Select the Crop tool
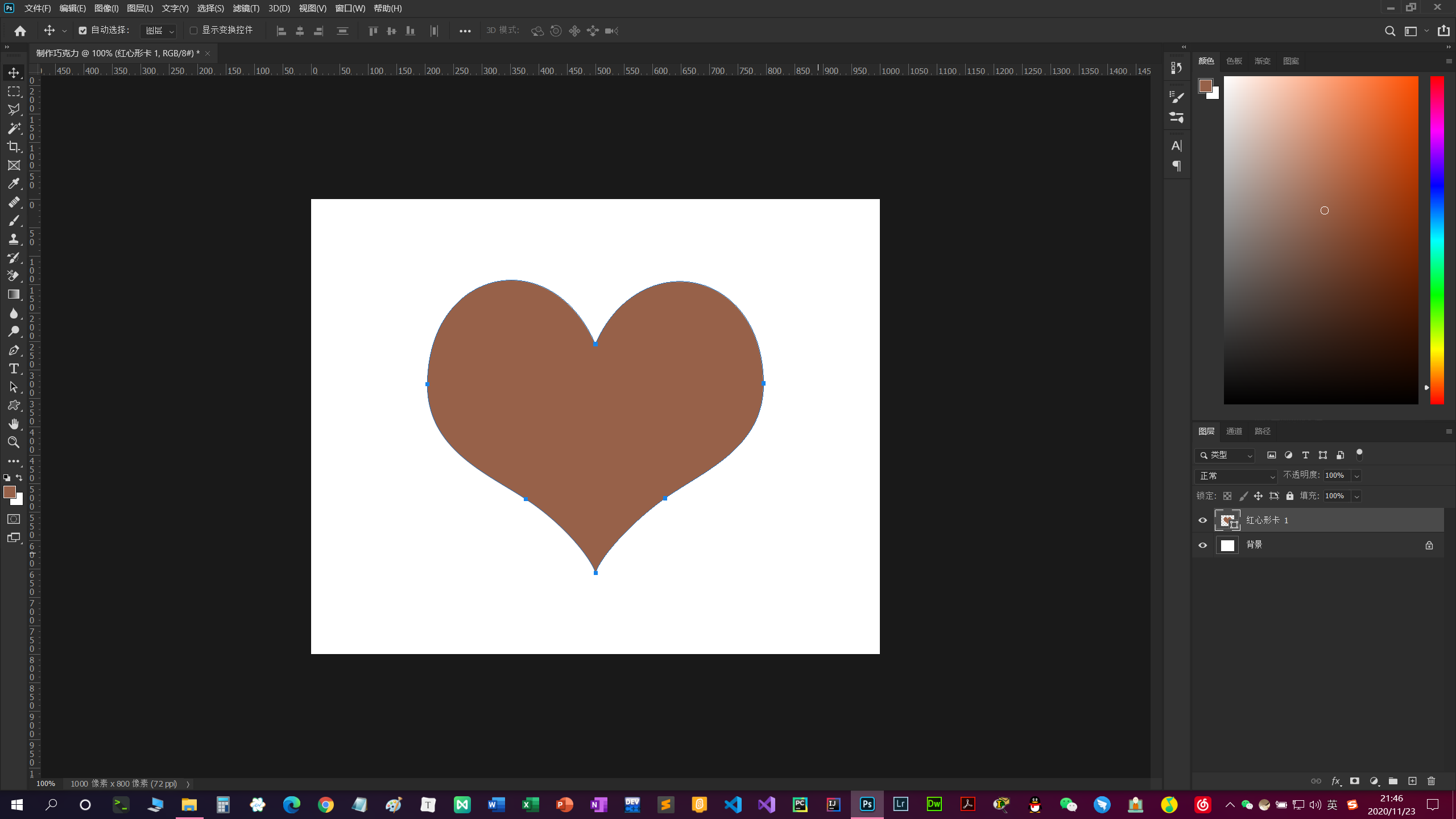The height and width of the screenshot is (819, 1456). [14, 147]
